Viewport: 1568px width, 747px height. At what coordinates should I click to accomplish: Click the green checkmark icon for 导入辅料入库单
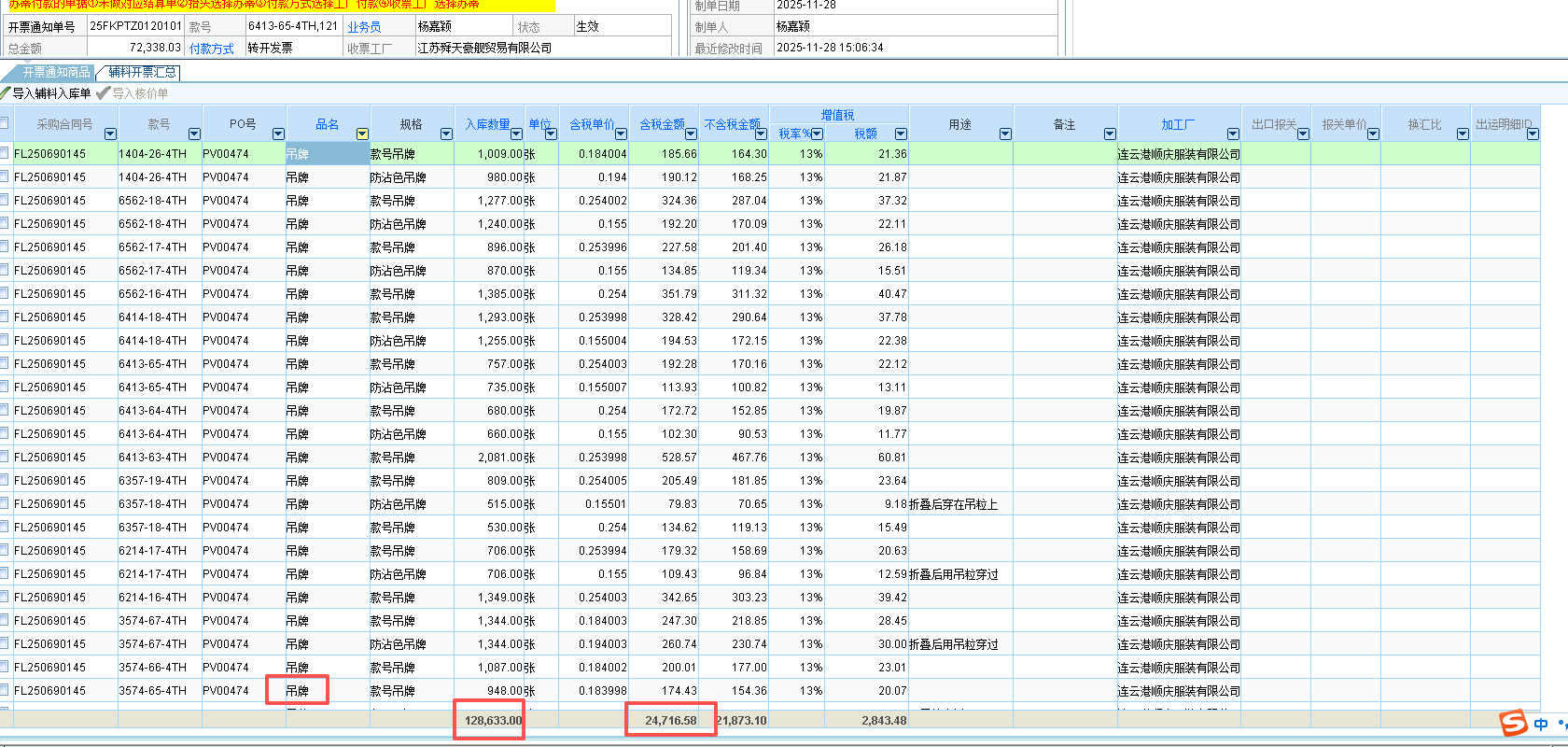tap(6, 93)
